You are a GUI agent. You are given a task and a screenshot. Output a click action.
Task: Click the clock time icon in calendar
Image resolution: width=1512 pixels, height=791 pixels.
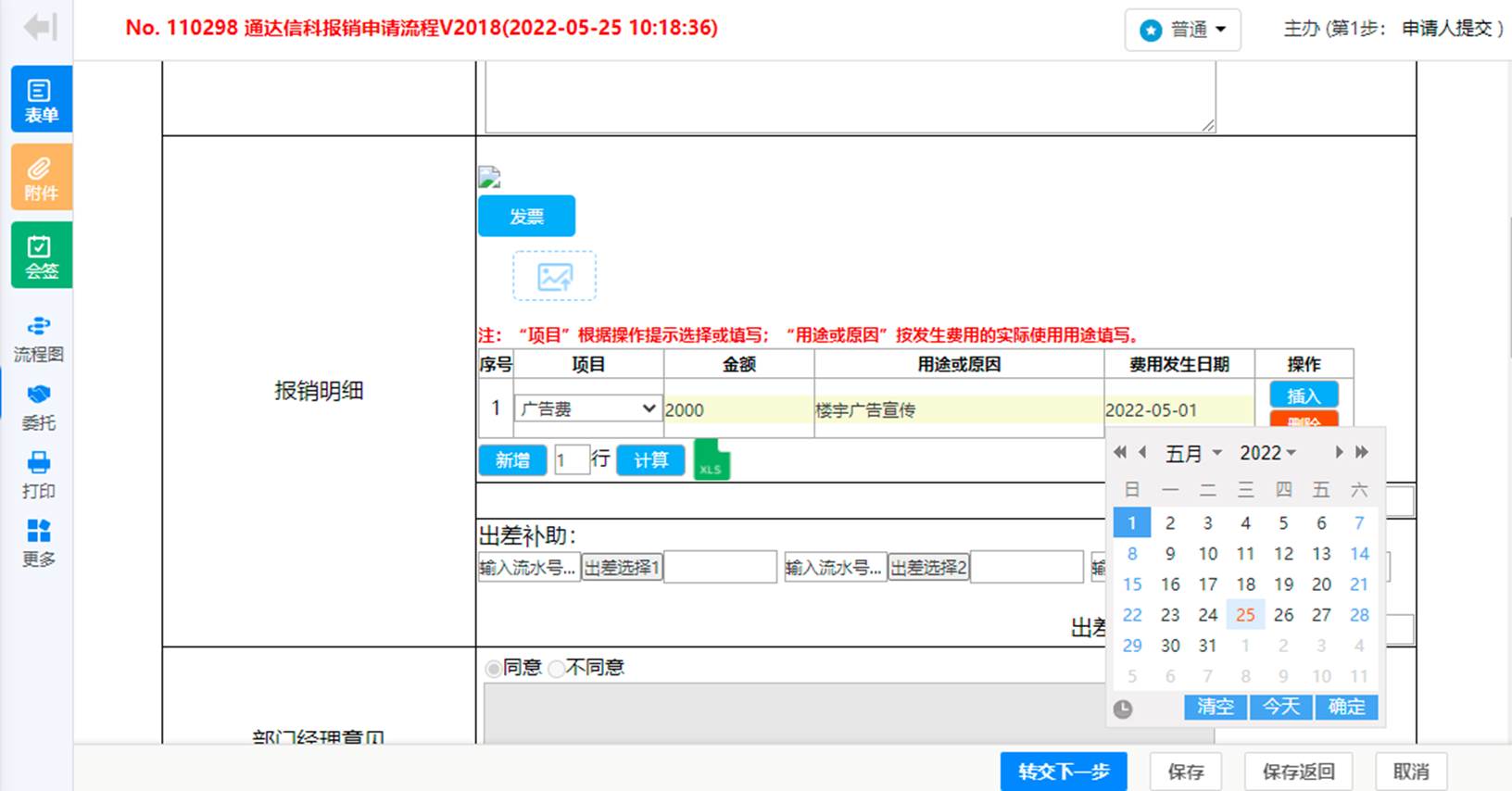(1123, 709)
